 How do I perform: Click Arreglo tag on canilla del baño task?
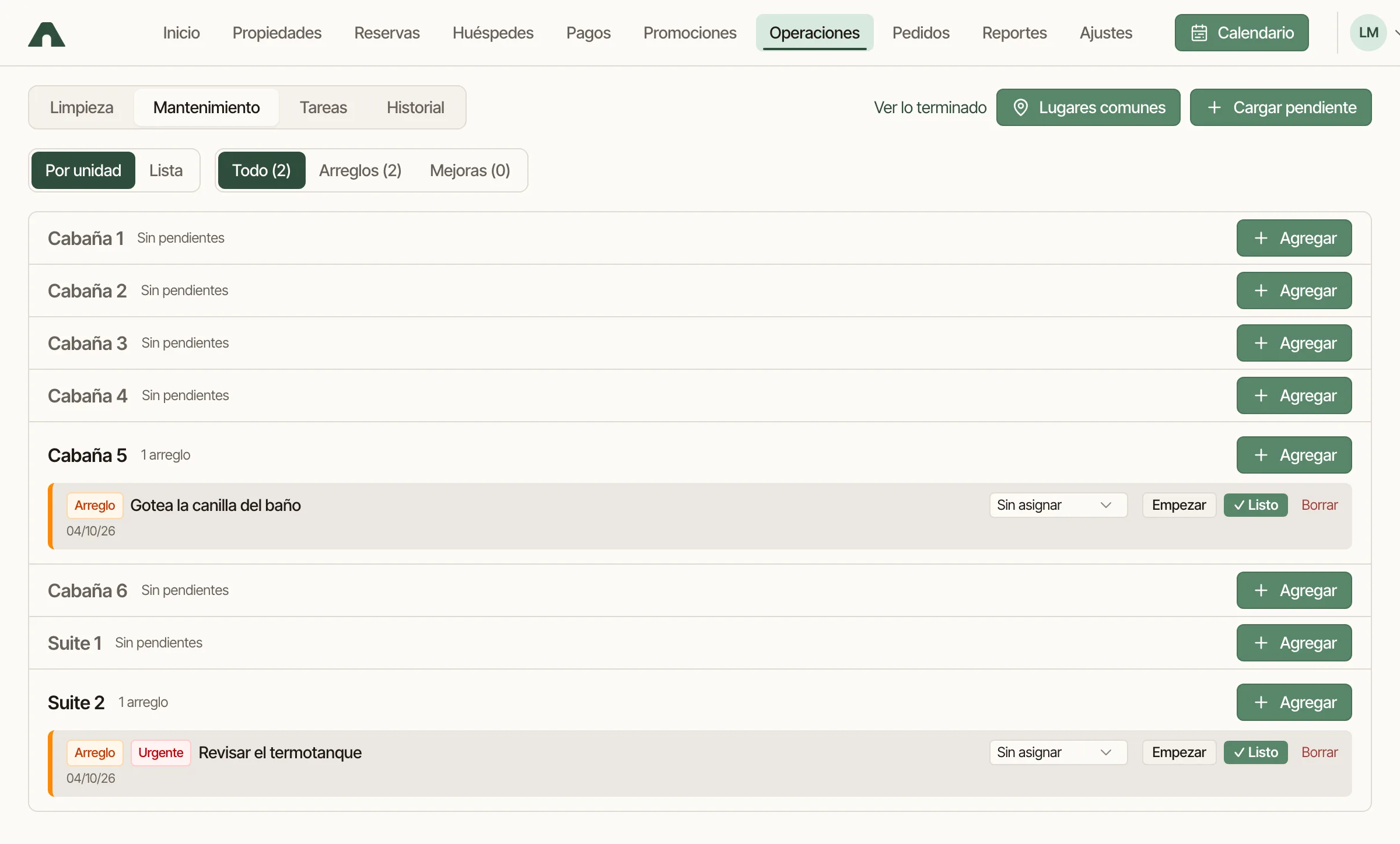(x=94, y=505)
